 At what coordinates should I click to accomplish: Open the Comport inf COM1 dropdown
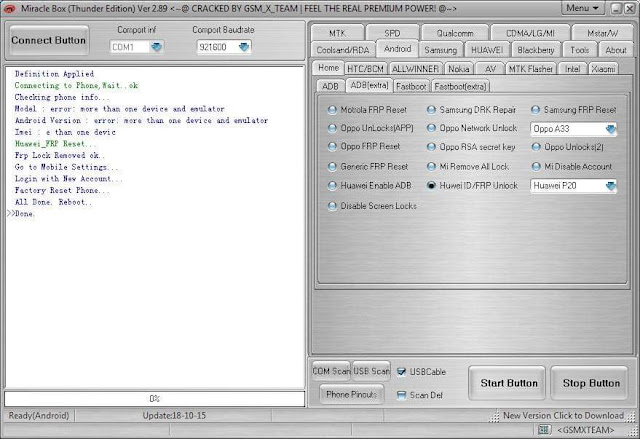pos(157,47)
